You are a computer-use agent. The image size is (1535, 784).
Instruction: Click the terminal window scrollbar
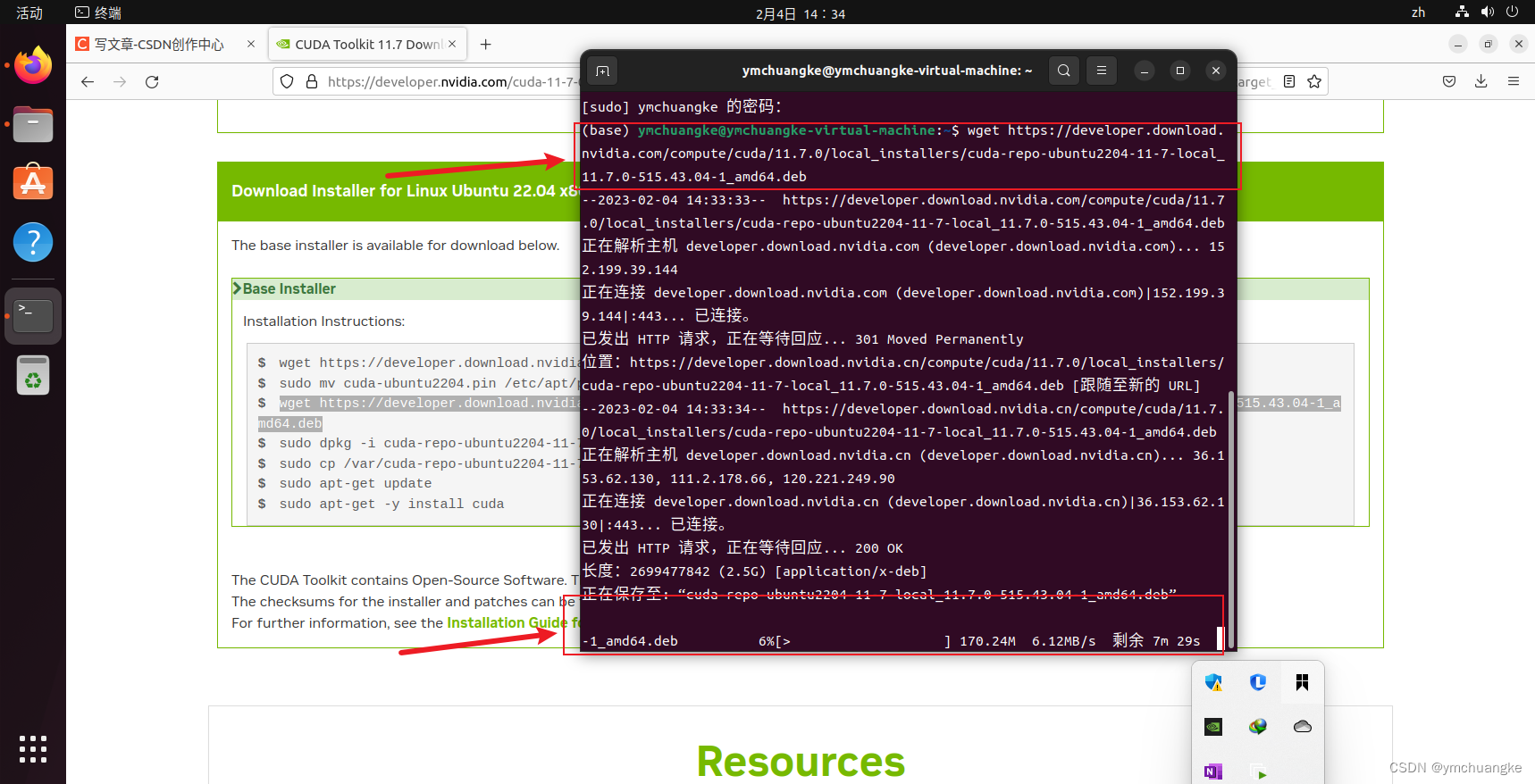pos(1231,519)
